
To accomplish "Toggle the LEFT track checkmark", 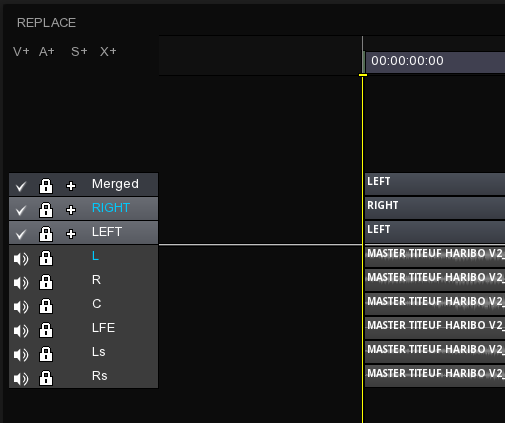I will coord(21,234).
